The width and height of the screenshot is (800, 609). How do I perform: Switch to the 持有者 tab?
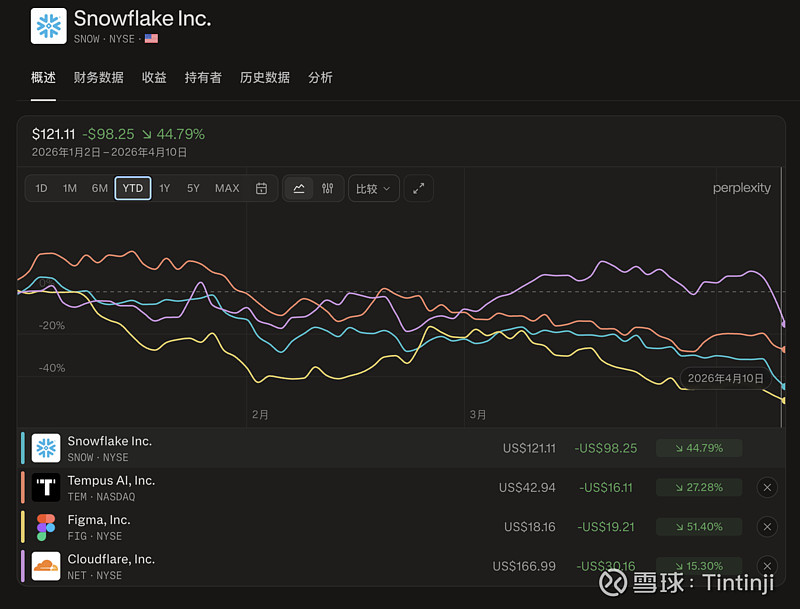click(203, 78)
